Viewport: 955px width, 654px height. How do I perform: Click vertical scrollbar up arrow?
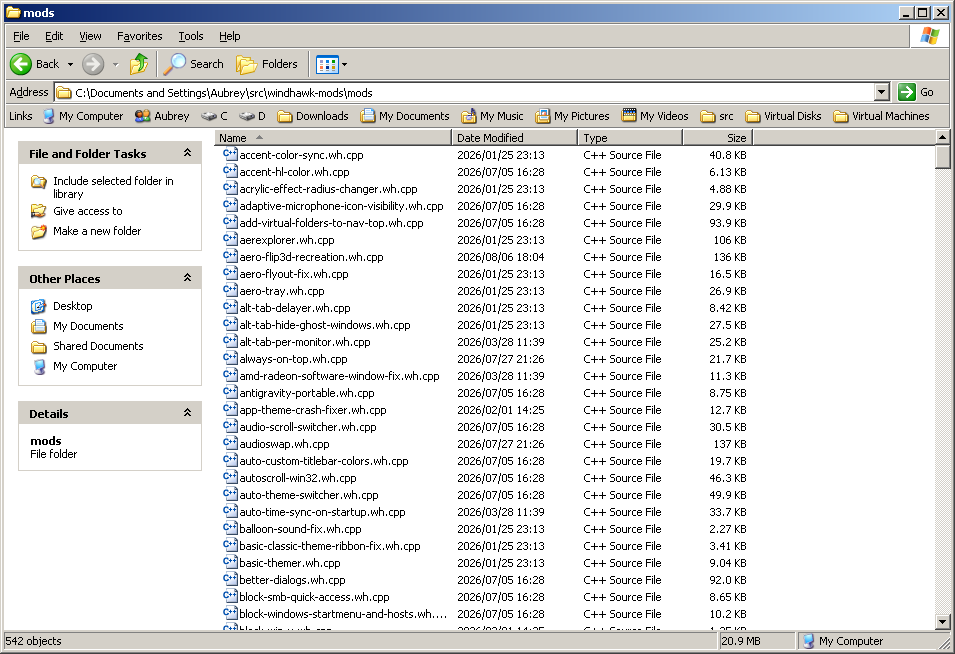[x=942, y=138]
